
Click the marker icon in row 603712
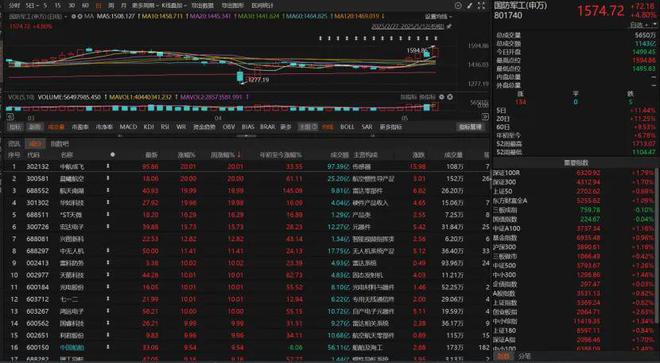click(108, 299)
